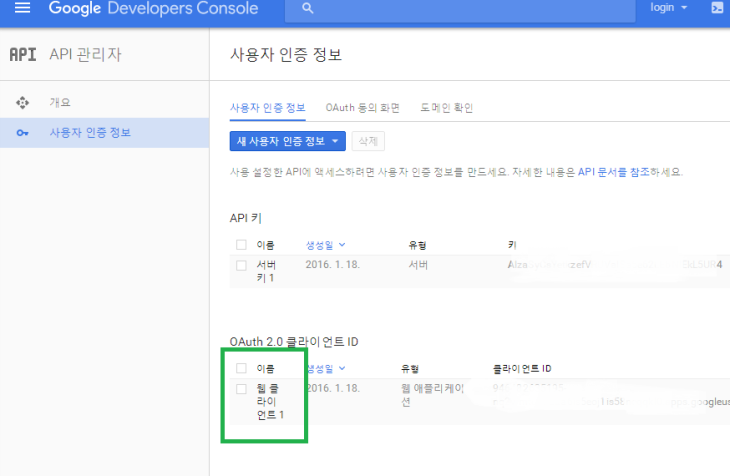Click the 개요 overview icon in sidebar

pos(22,102)
